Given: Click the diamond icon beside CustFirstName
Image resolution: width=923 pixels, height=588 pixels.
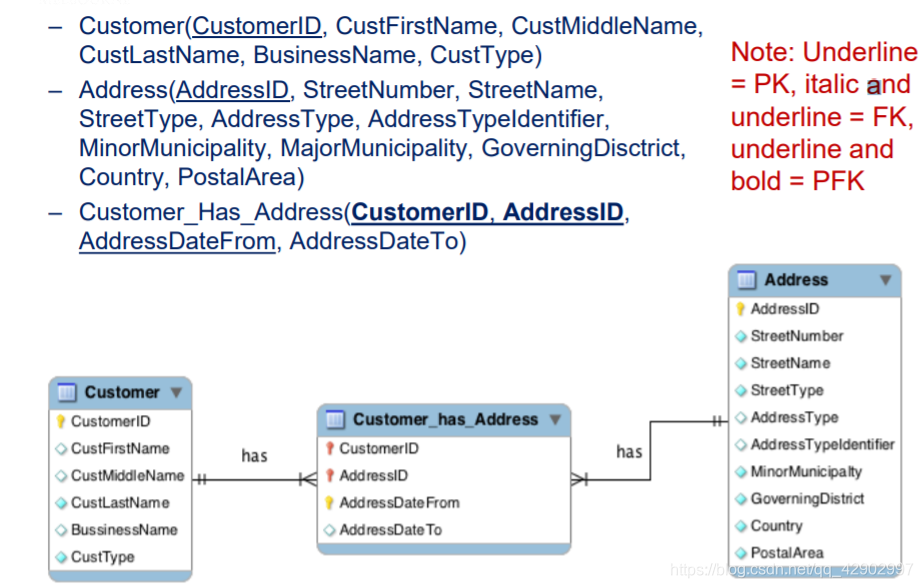Looking at the screenshot, I should click(61, 449).
